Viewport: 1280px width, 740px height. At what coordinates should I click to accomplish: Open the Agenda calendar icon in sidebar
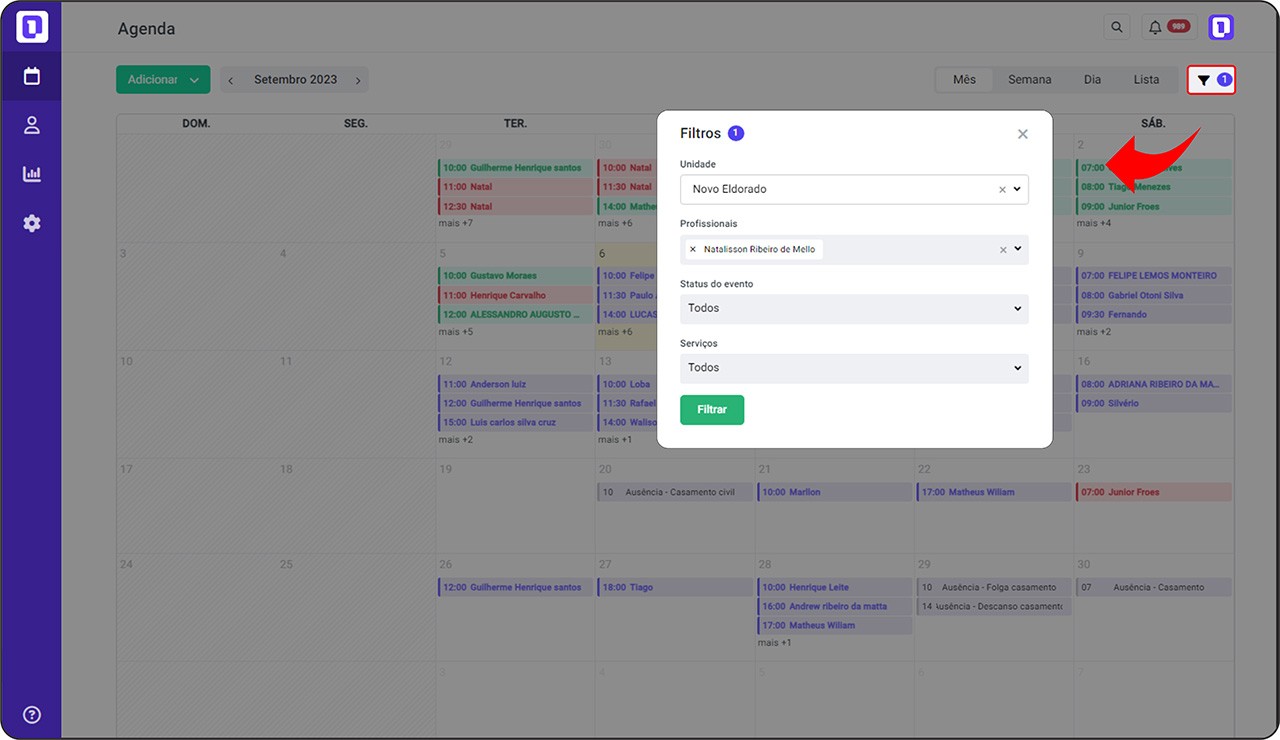tap(32, 76)
